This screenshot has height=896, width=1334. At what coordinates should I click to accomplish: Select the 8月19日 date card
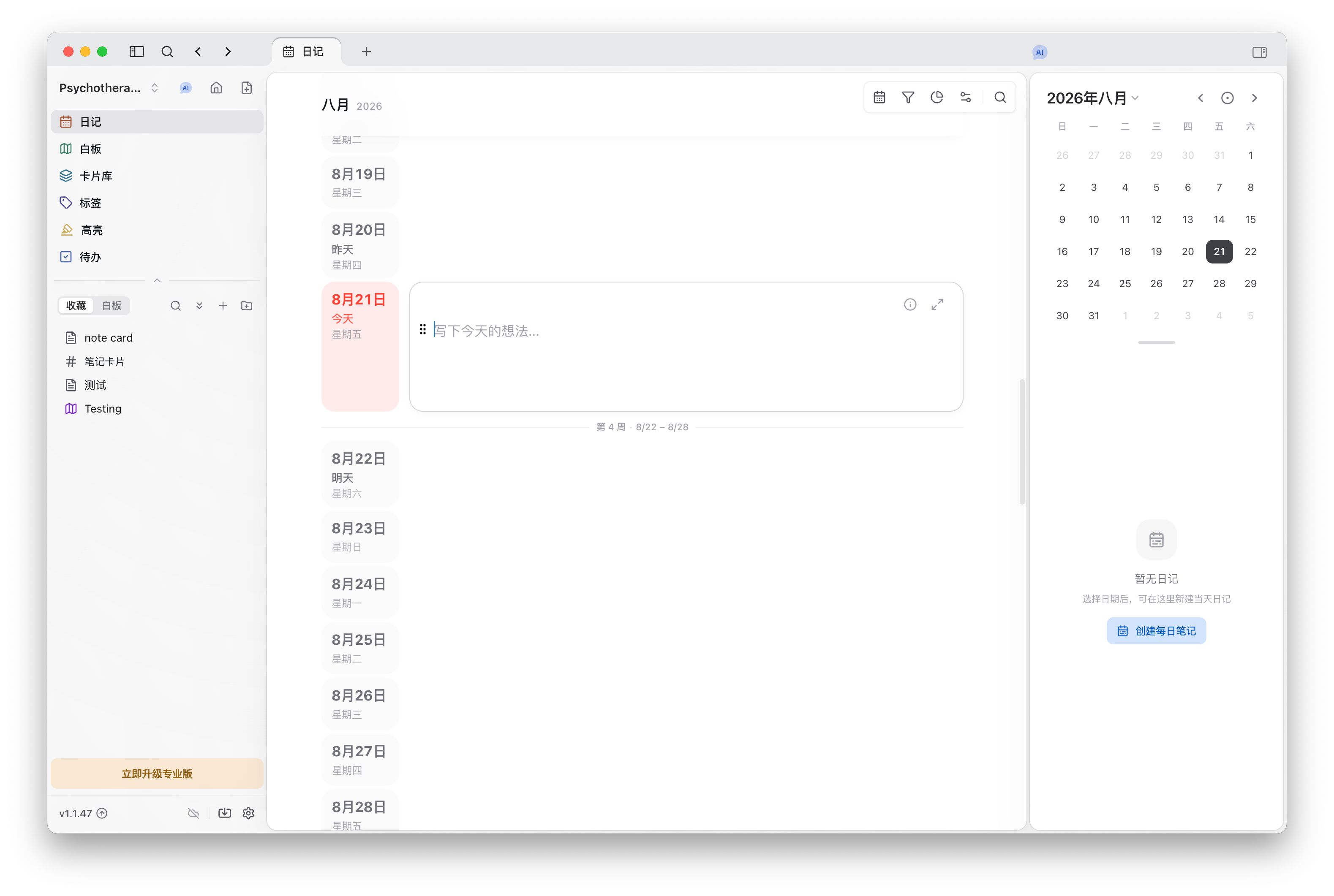(360, 182)
